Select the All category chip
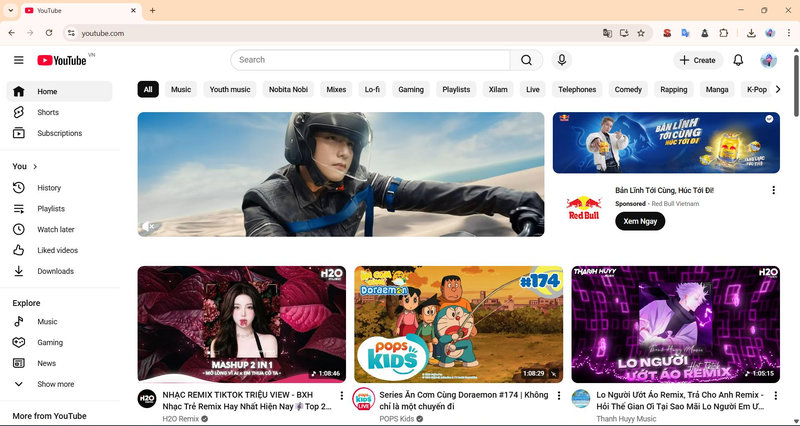This screenshot has height=426, width=800. (x=148, y=89)
